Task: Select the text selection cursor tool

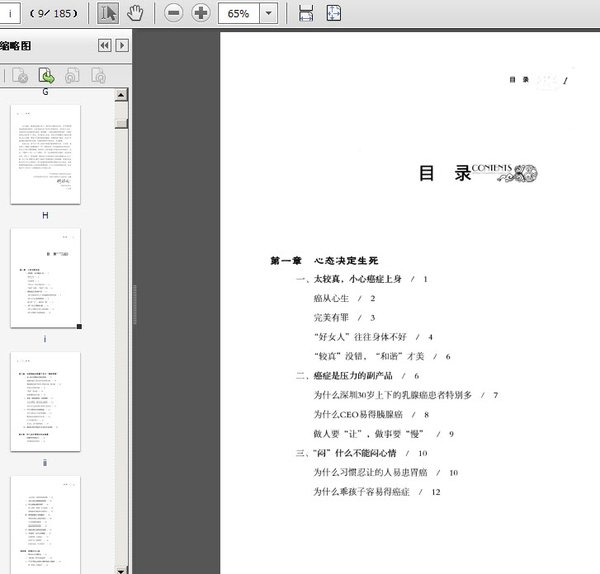Action: [x=110, y=13]
